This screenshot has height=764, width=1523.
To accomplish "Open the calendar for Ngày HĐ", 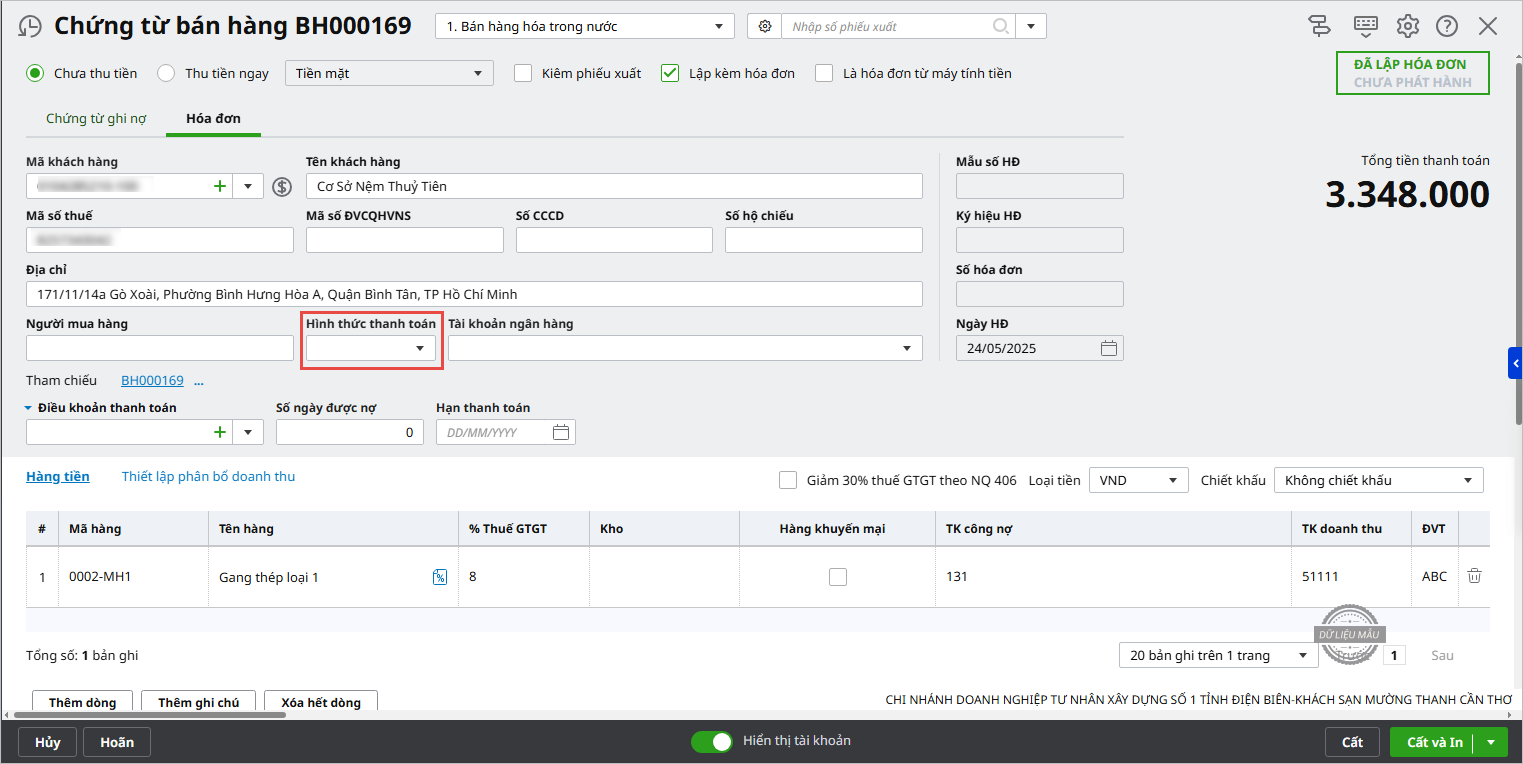I will point(1108,348).
